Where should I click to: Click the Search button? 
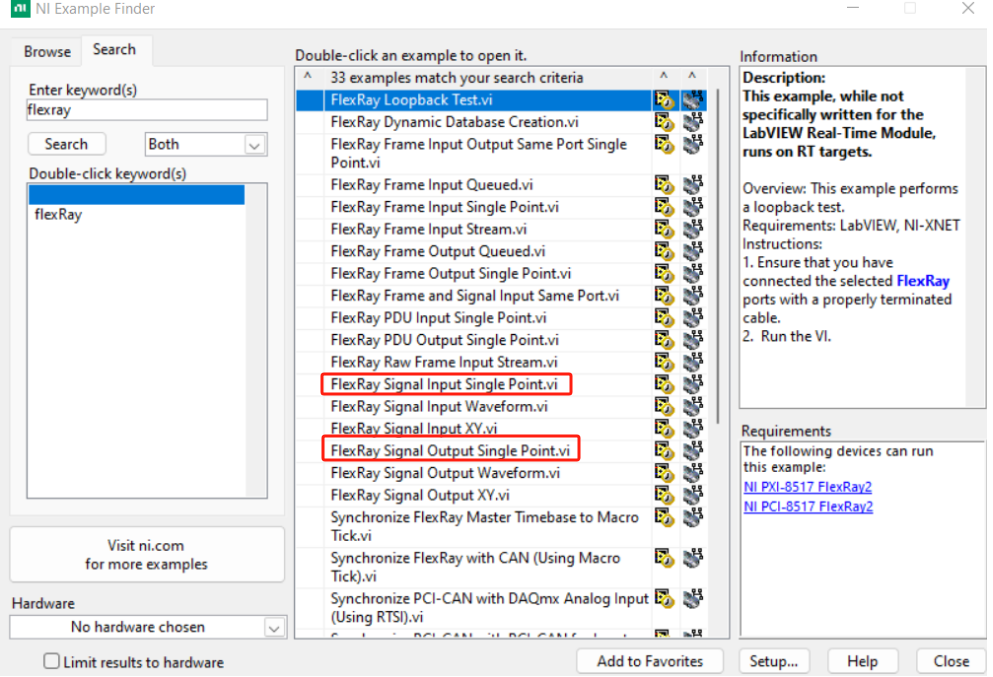click(x=66, y=144)
